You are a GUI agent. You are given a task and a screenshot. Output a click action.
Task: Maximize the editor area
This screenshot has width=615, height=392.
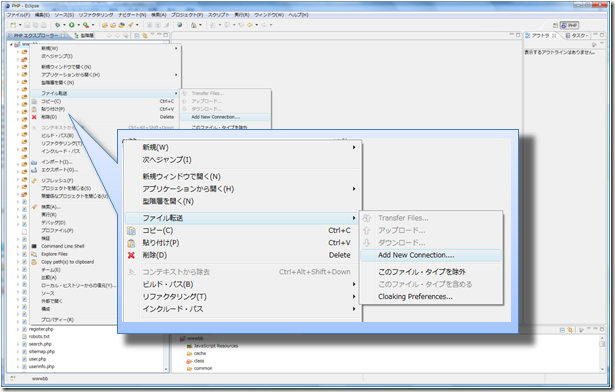518,35
